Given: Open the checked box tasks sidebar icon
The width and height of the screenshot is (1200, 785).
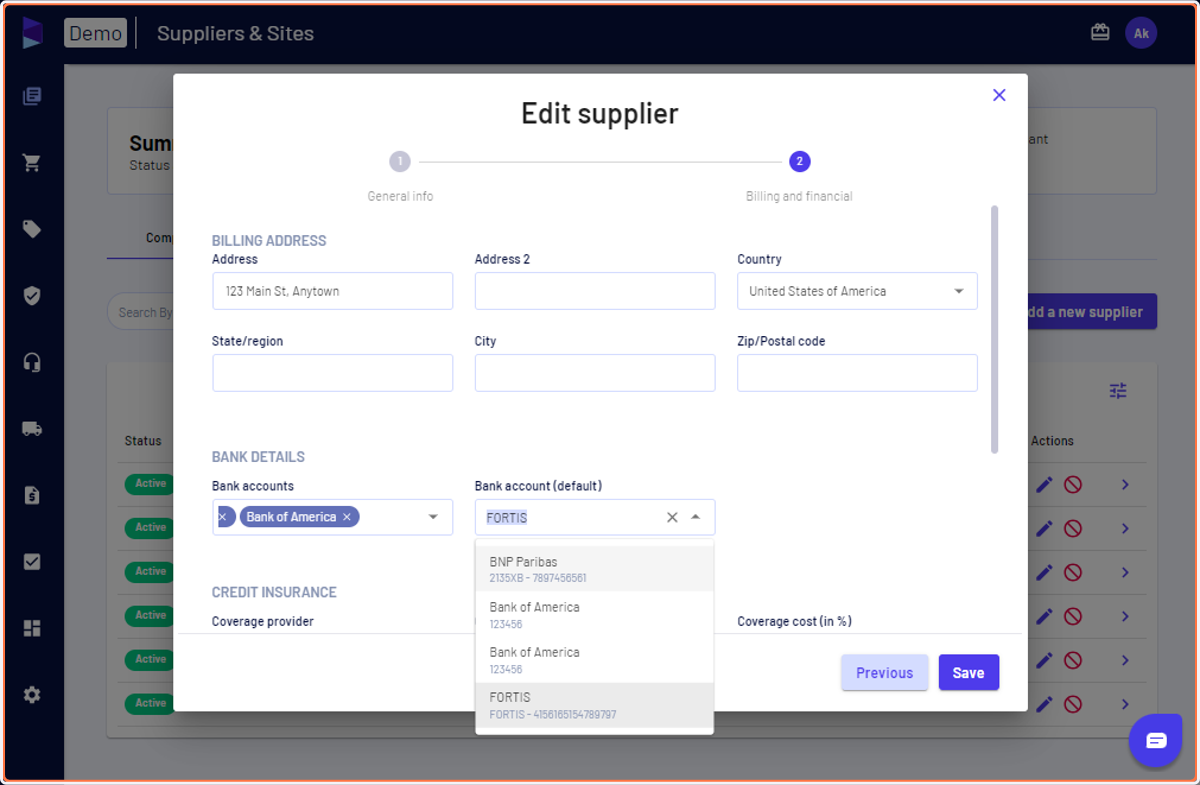Looking at the screenshot, I should pos(32,562).
